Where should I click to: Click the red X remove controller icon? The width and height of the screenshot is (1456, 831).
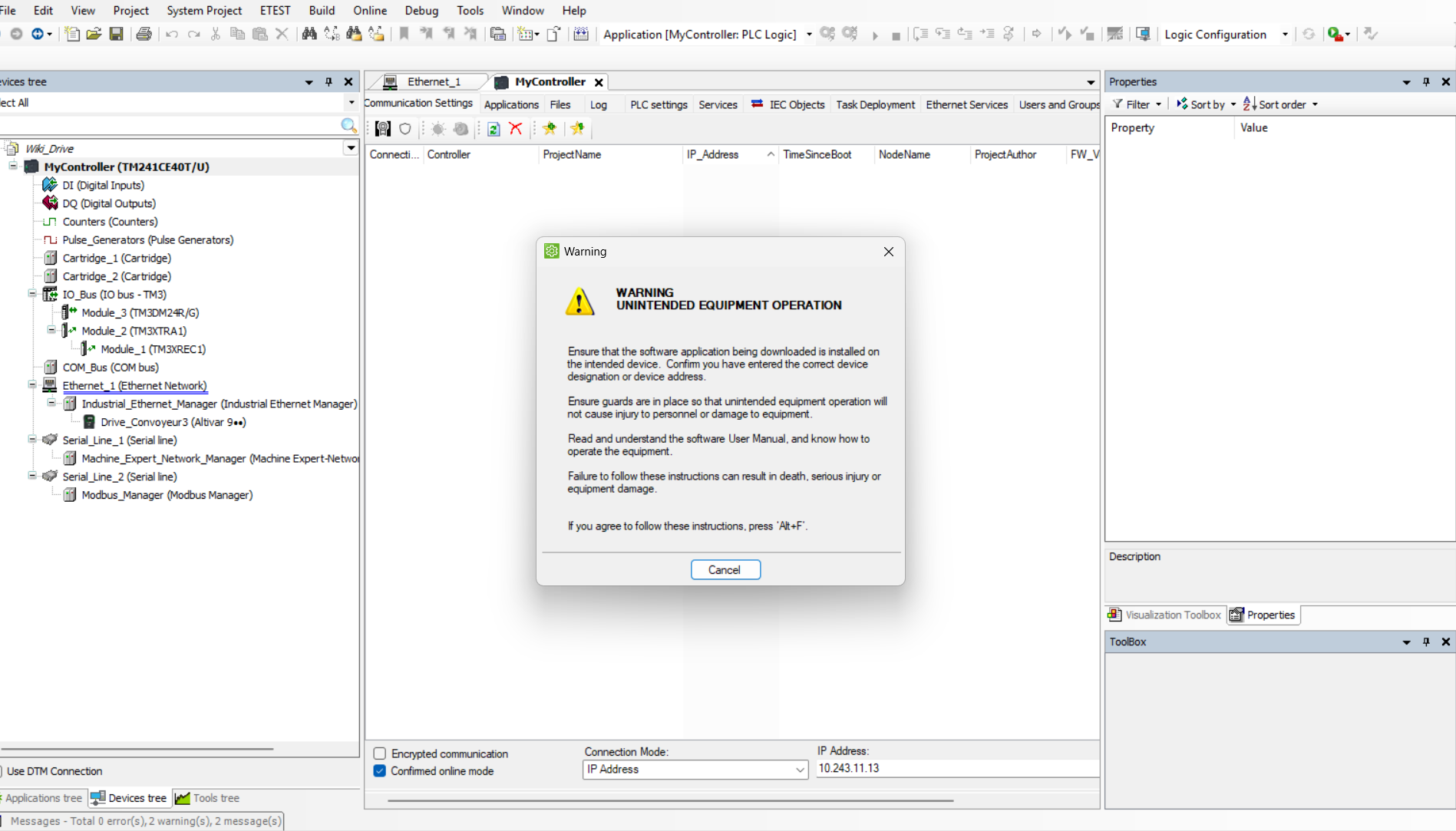516,129
